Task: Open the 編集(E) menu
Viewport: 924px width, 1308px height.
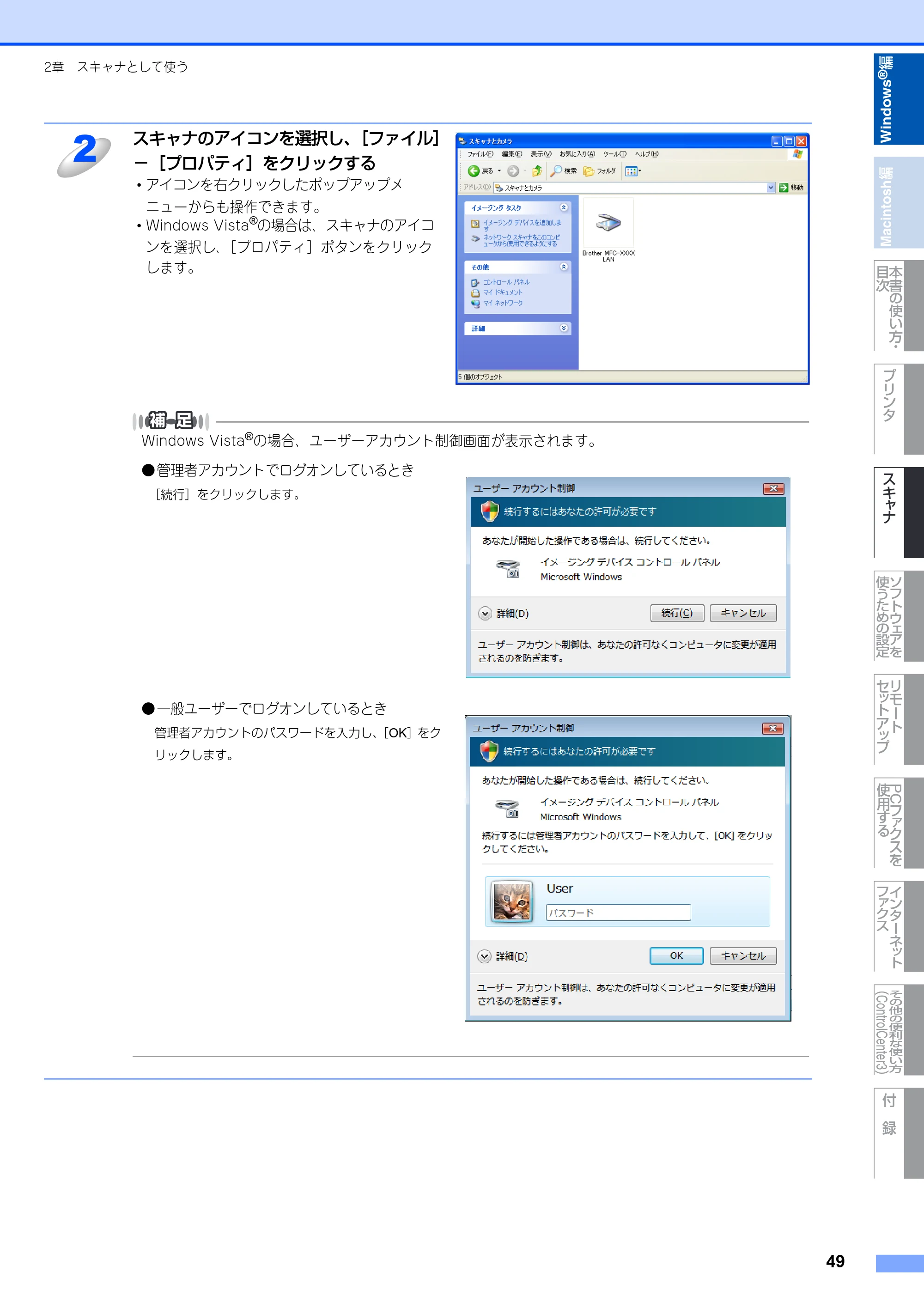Action: coord(511,154)
